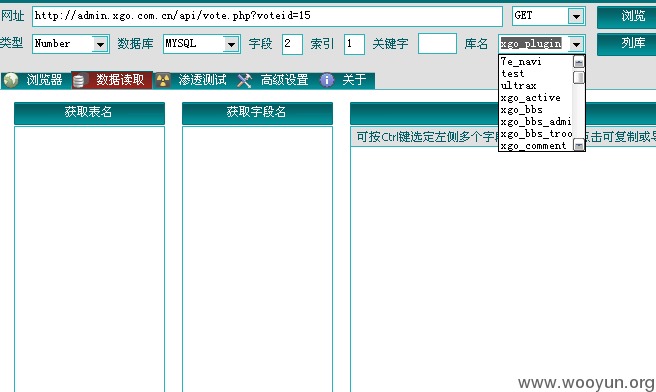Open the MYSQL database dropdown

231,44
